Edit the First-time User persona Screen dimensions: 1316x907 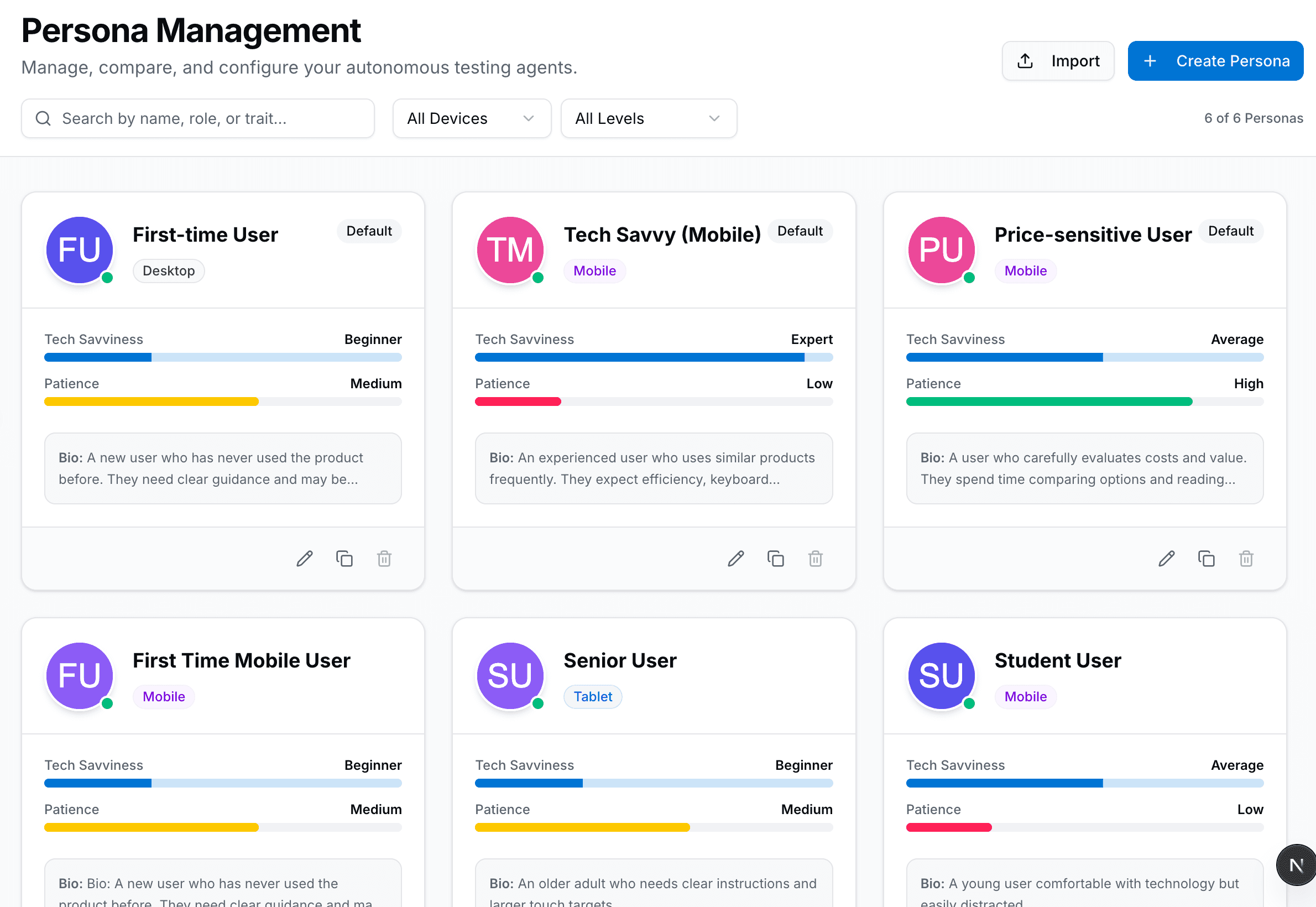305,559
